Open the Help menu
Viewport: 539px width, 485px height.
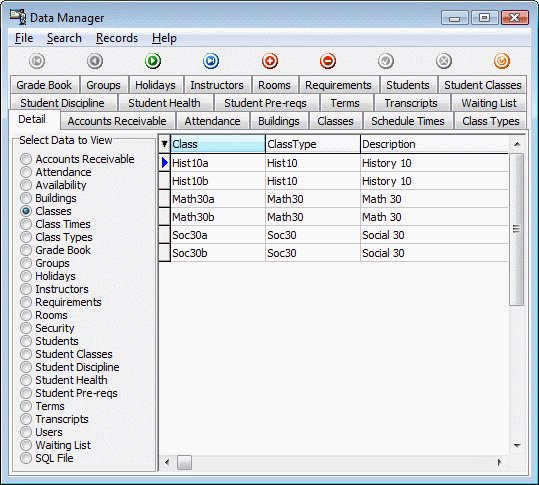click(164, 38)
